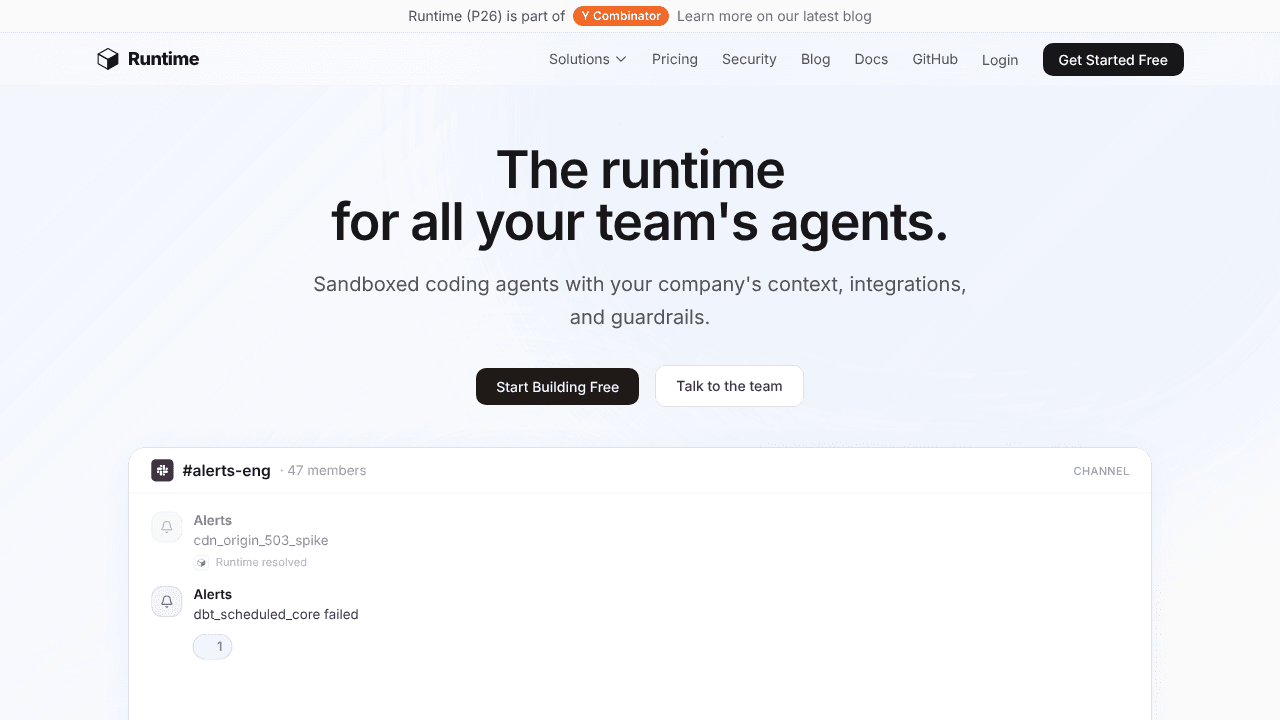The image size is (1280, 720).
Task: Go to the Blog
Action: click(x=816, y=59)
